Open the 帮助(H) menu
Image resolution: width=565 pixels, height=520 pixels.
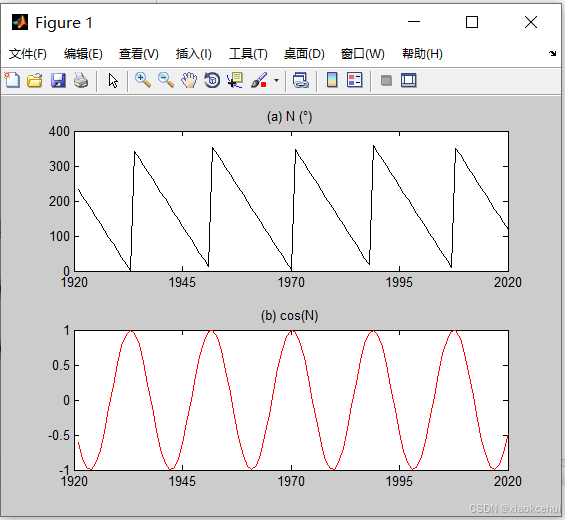click(422, 54)
